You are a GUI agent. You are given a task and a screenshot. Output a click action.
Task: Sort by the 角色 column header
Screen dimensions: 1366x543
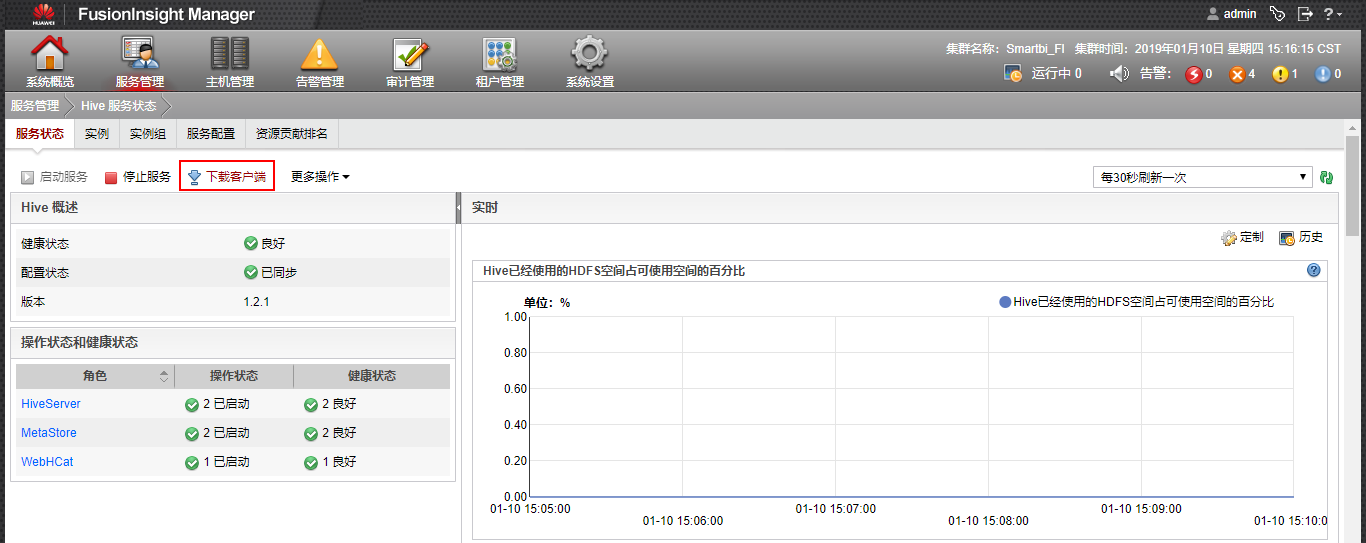click(95, 376)
